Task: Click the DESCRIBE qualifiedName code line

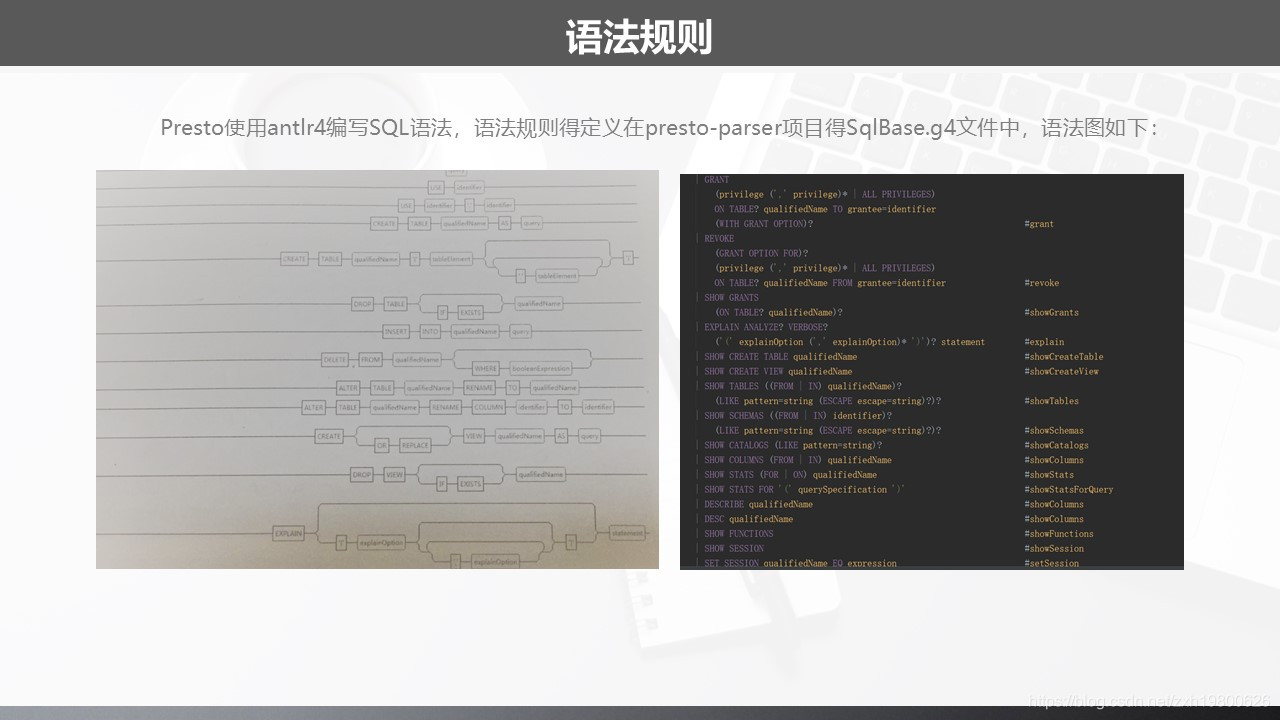Action: (x=758, y=505)
